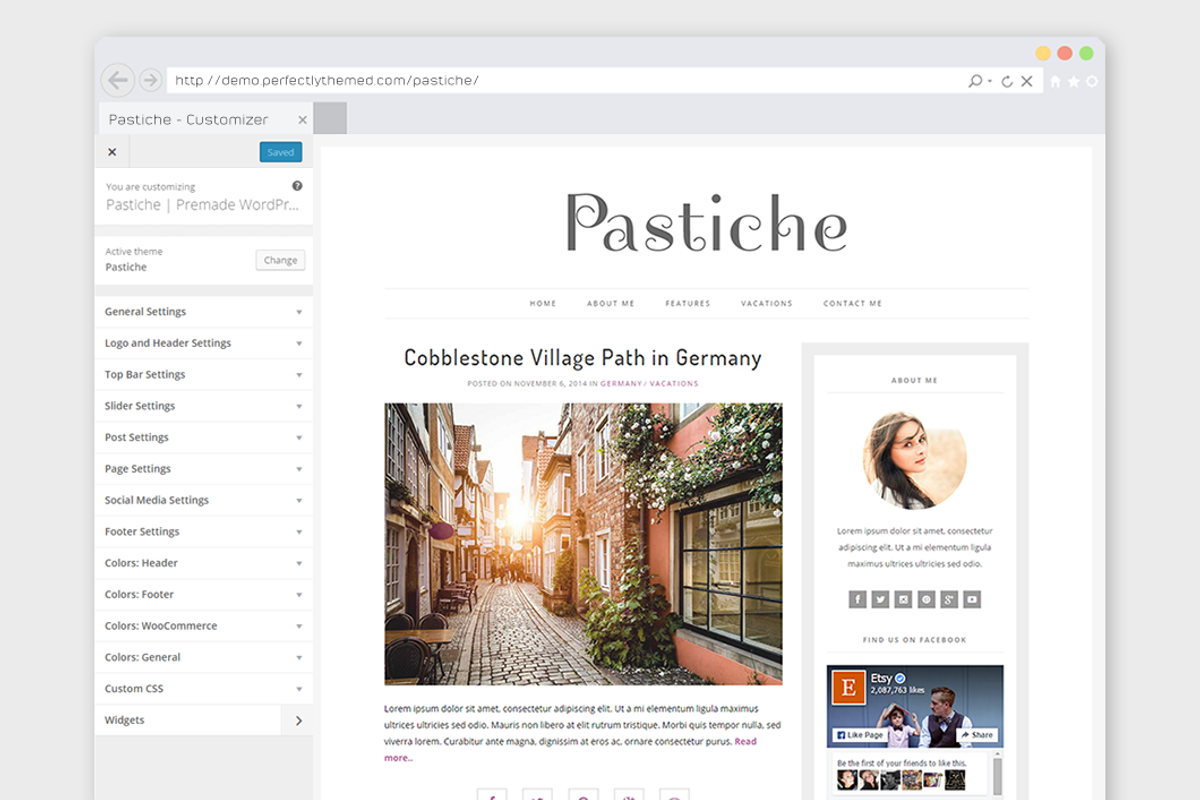Open FEATURES in site navigation
The height and width of the screenshot is (800, 1200).
click(688, 303)
